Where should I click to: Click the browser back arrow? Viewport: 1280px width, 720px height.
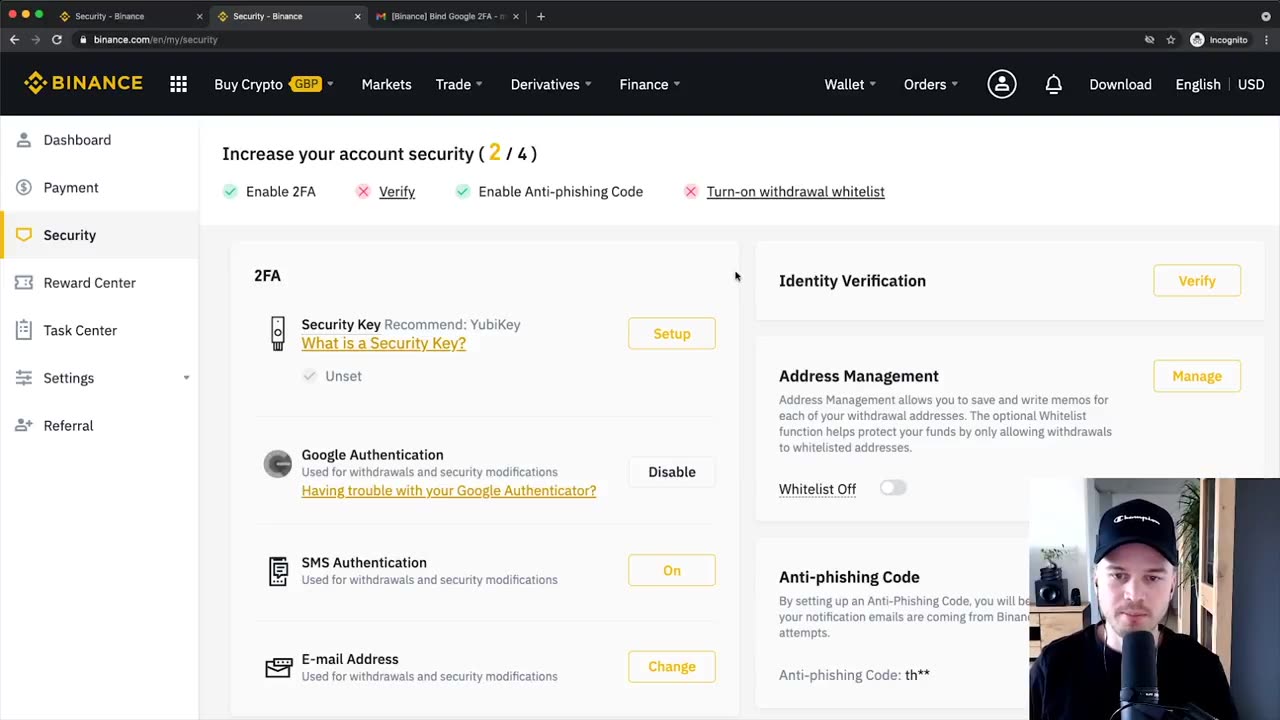click(14, 40)
